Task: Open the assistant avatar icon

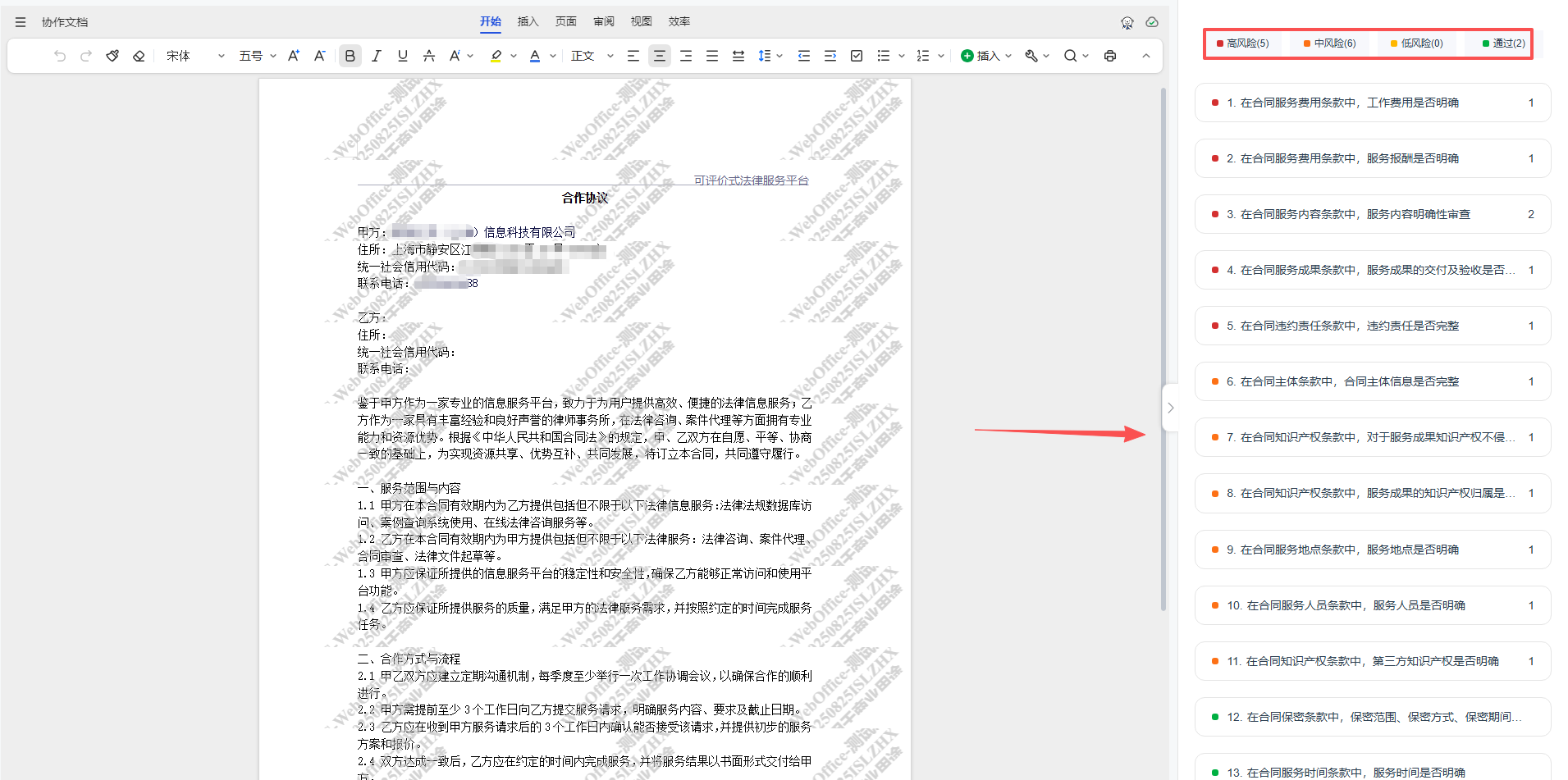Action: pyautogui.click(x=1127, y=22)
